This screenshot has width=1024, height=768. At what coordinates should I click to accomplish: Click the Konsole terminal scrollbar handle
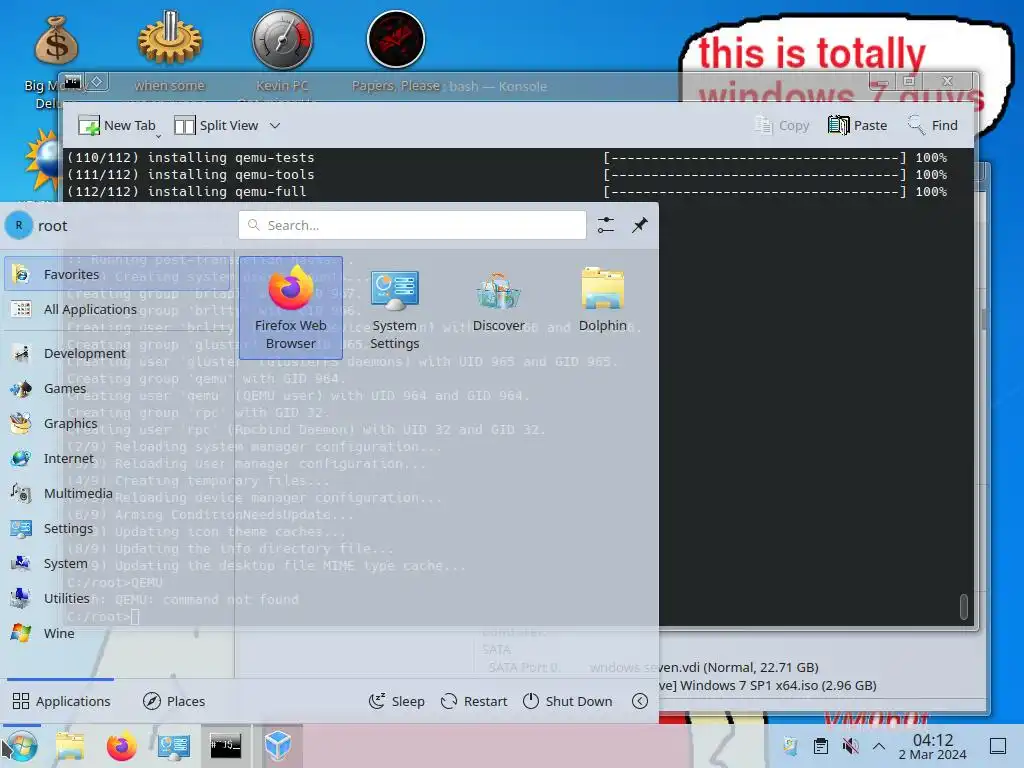point(963,607)
